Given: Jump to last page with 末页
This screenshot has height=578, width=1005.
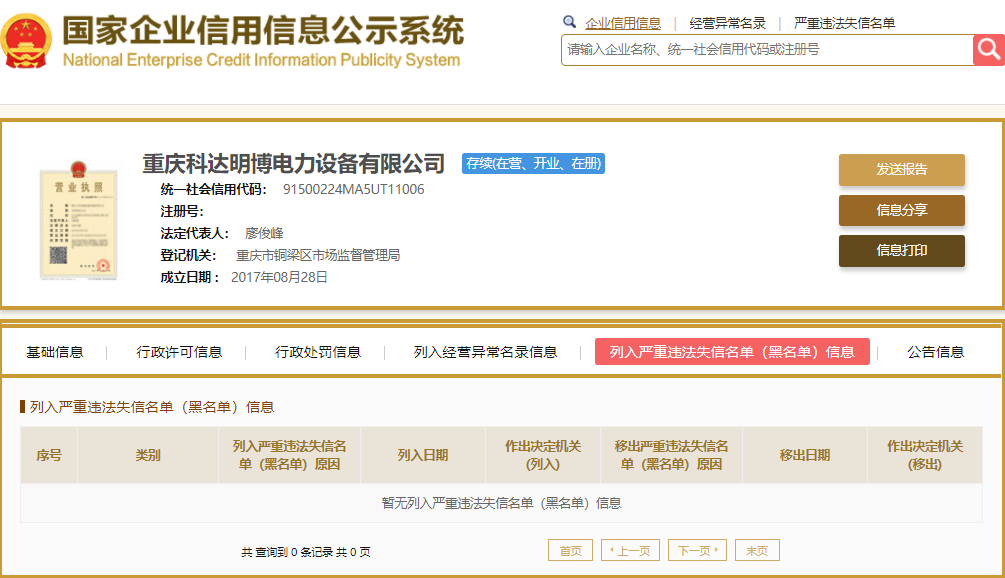Looking at the screenshot, I should (757, 551).
